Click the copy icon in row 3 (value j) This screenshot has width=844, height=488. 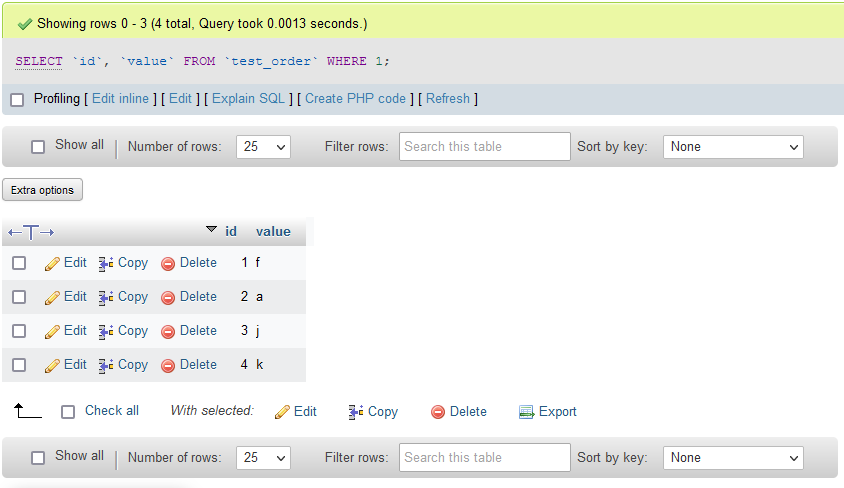click(x=106, y=331)
